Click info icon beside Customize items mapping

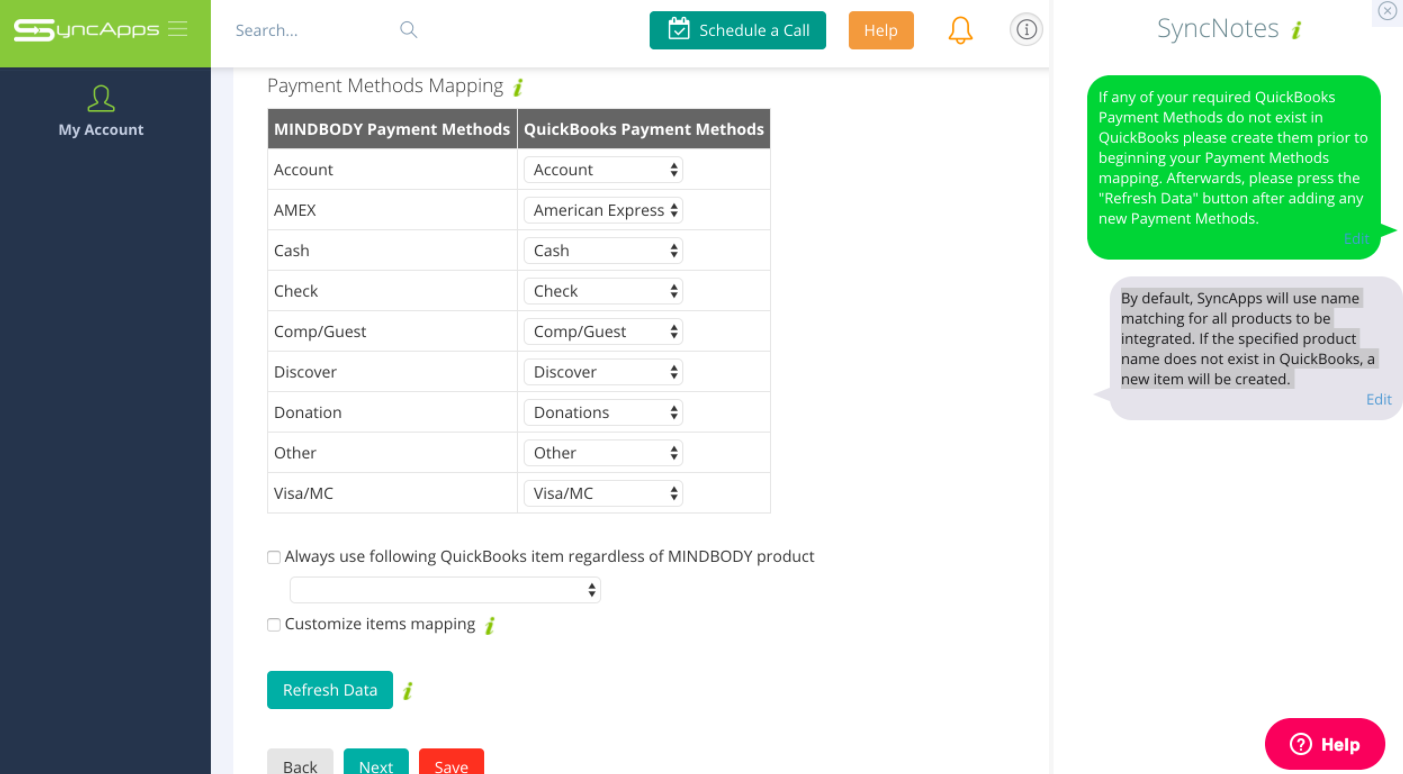click(490, 625)
